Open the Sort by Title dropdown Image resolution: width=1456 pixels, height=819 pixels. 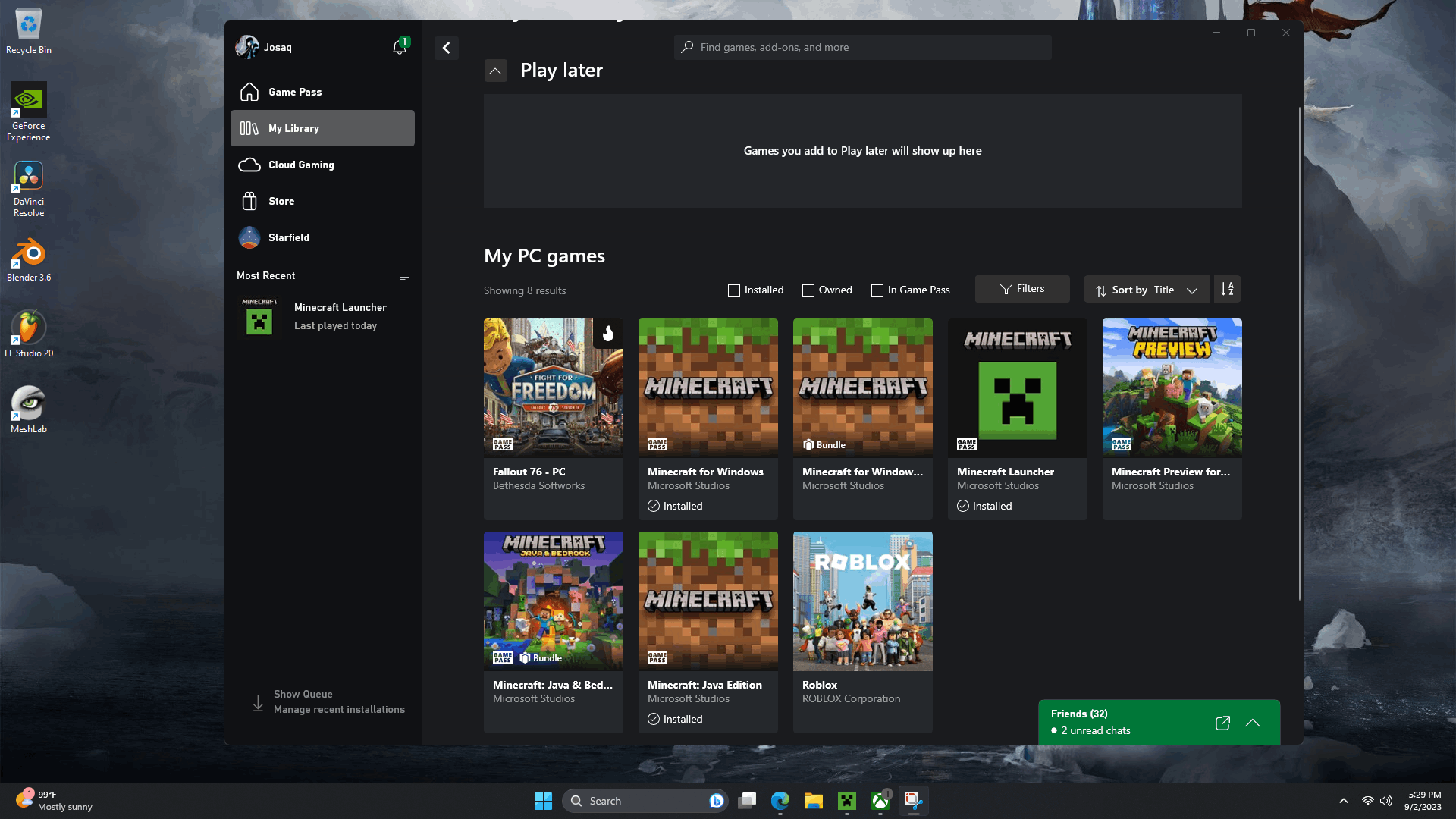pyautogui.click(x=1146, y=290)
